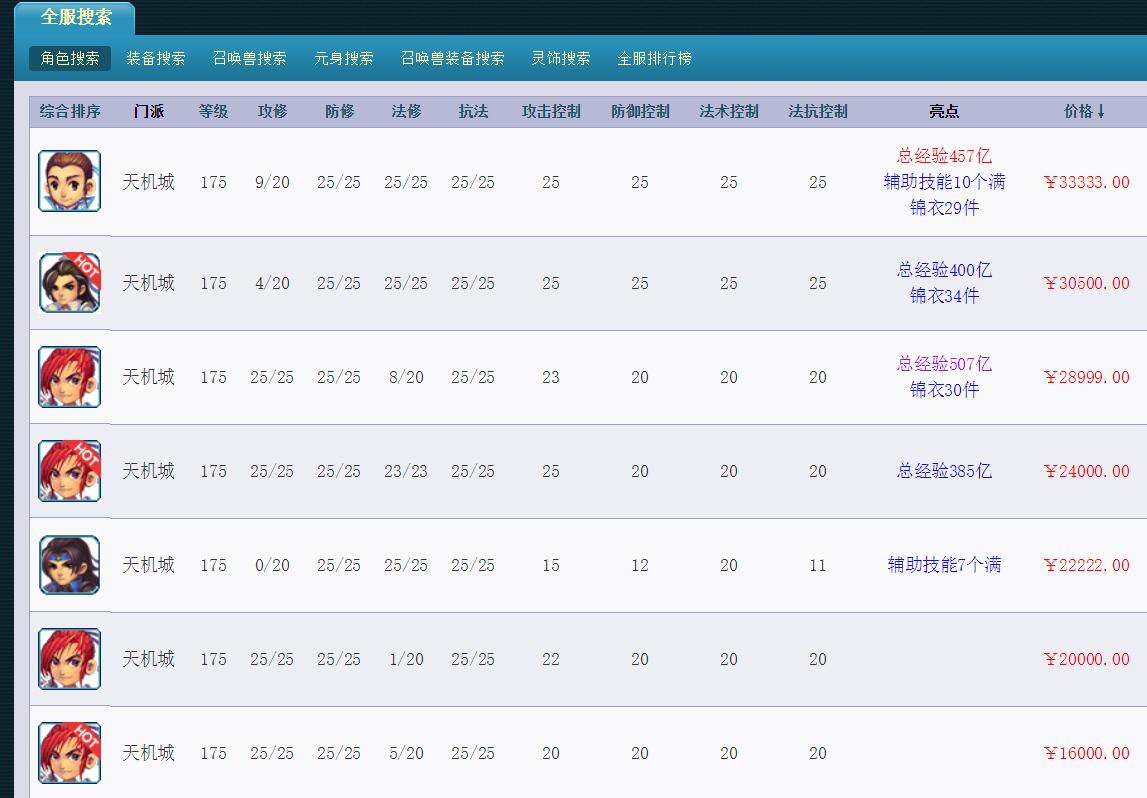
Task: Select price ¥24000.00
Action: pos(1086,471)
